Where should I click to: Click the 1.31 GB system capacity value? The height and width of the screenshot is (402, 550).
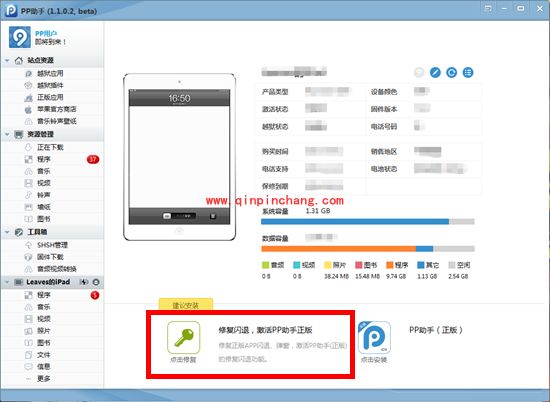(x=318, y=211)
